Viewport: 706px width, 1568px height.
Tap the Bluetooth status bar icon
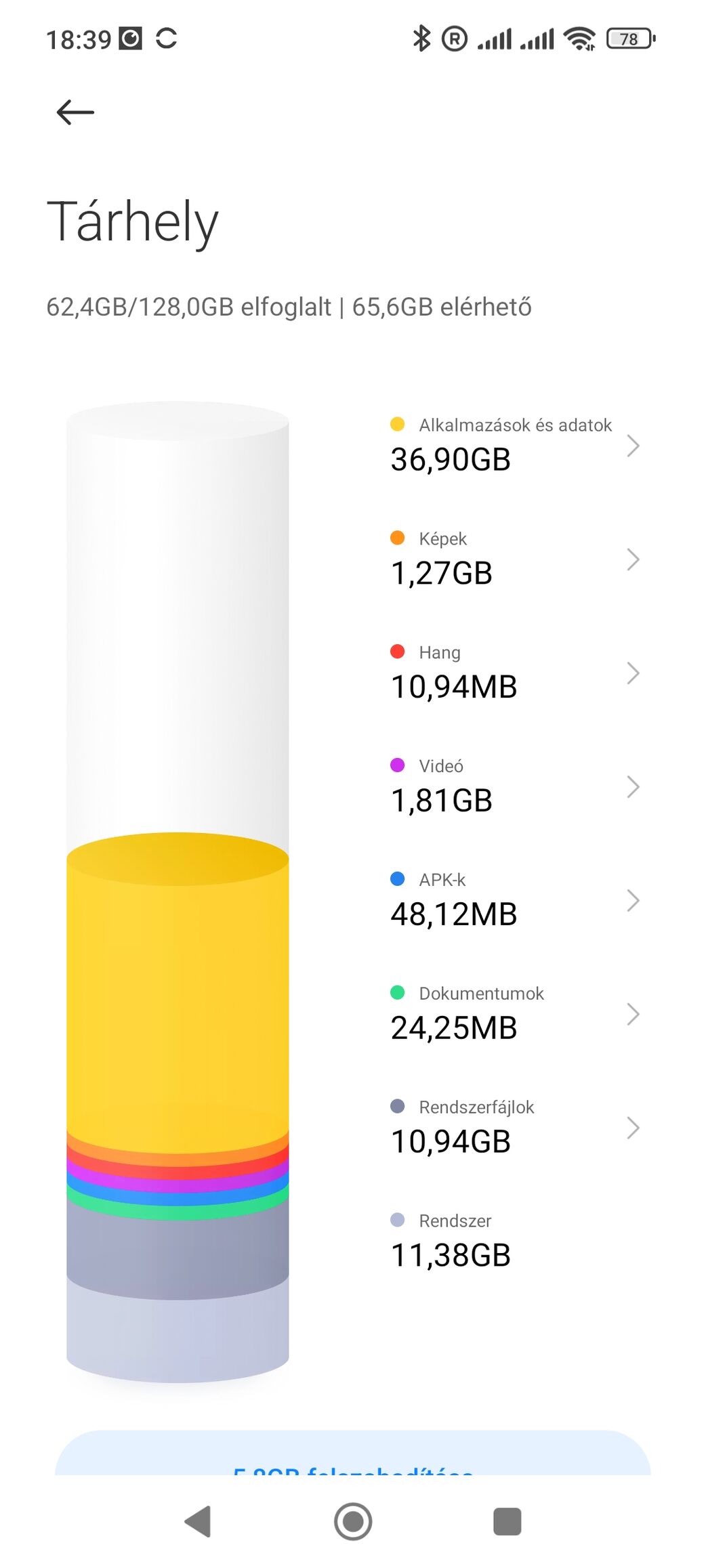(x=421, y=39)
